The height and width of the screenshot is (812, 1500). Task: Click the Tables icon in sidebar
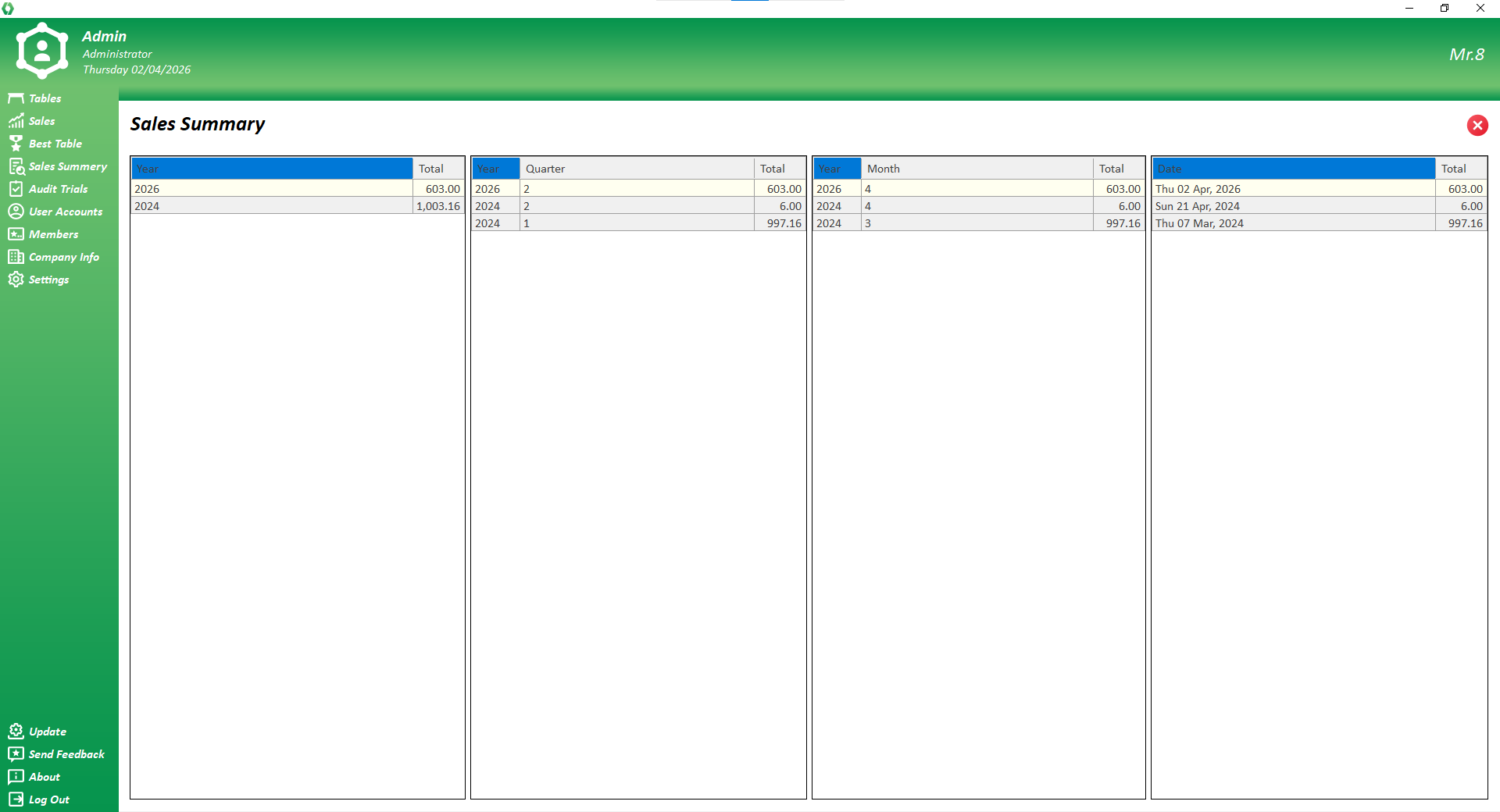coord(16,98)
